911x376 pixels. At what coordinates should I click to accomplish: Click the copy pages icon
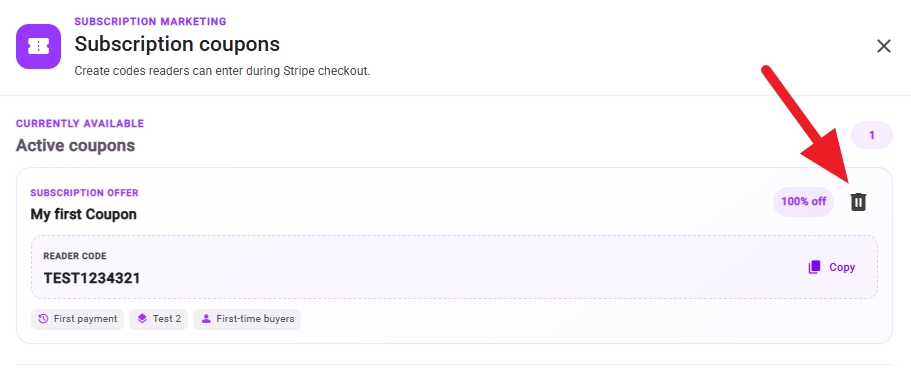tap(814, 267)
